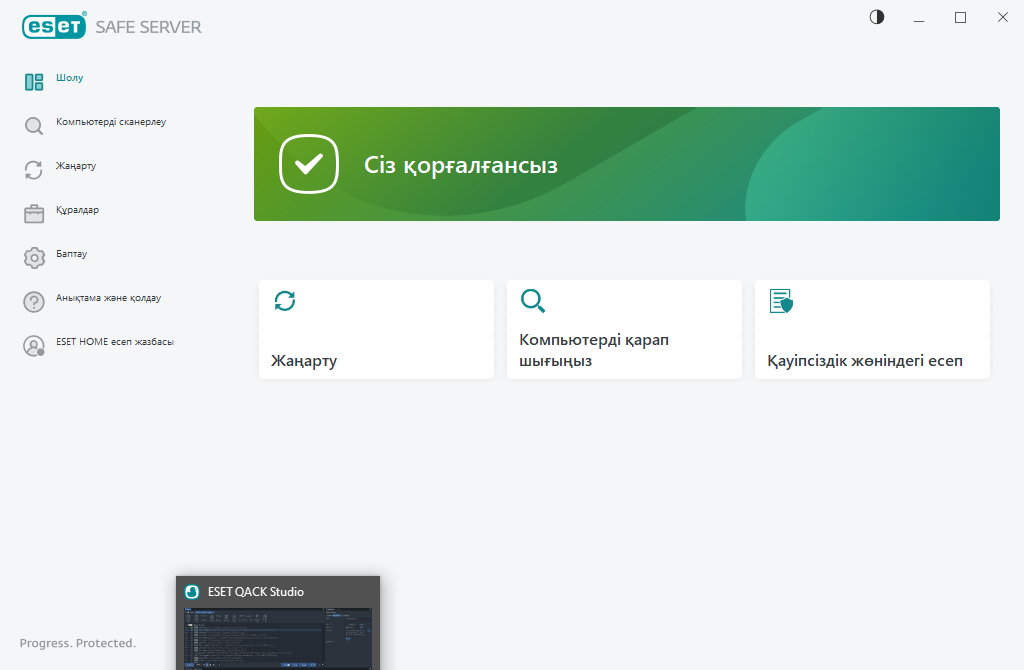
Task: Click the magnifier icon on the scan card
Action: (533, 301)
